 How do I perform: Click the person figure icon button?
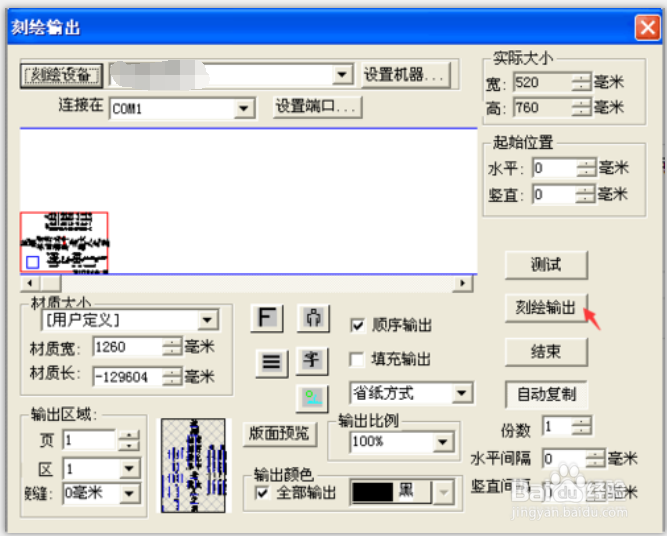click(x=313, y=318)
